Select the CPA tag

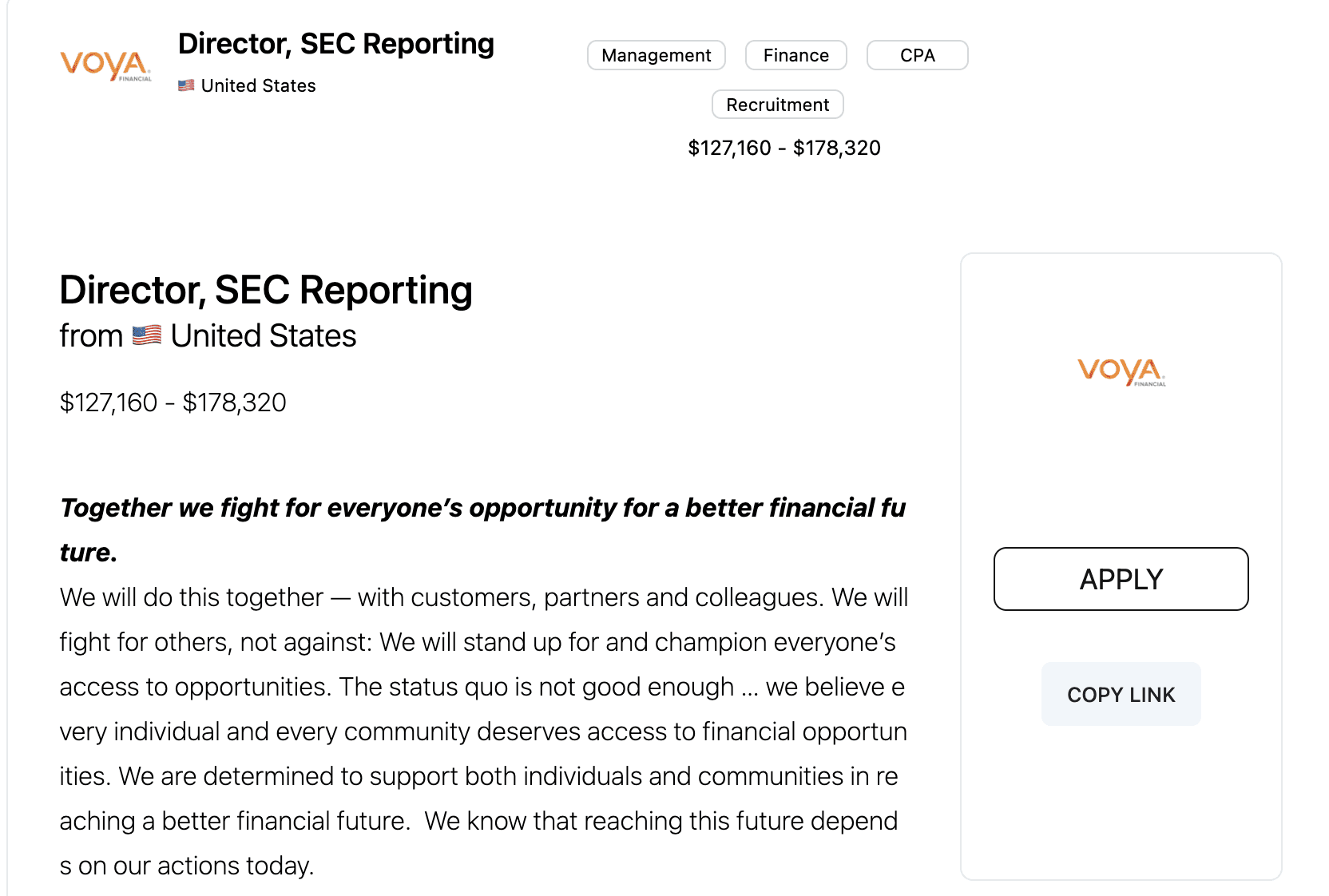[918, 55]
